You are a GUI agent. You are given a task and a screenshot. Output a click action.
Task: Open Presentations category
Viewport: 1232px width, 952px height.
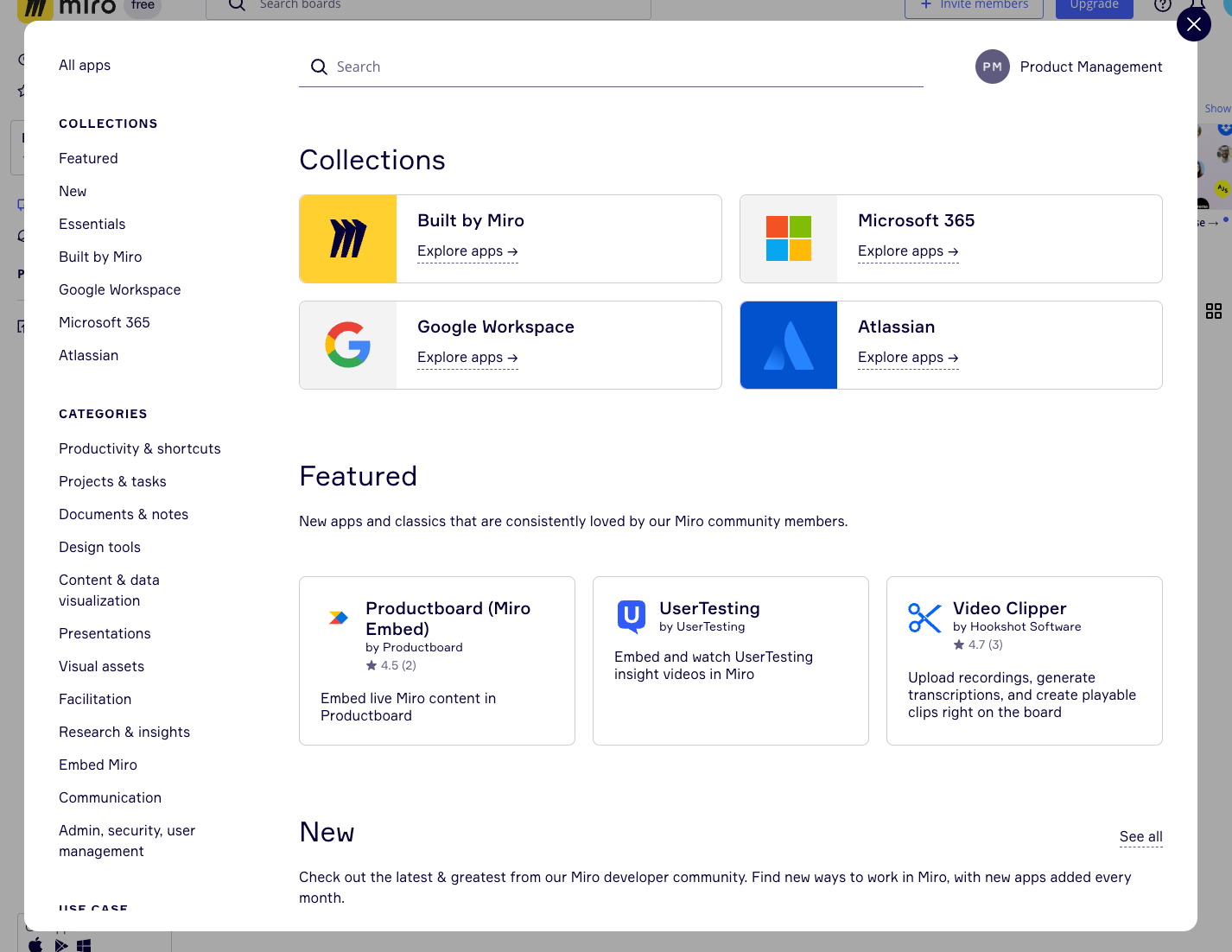tap(105, 633)
